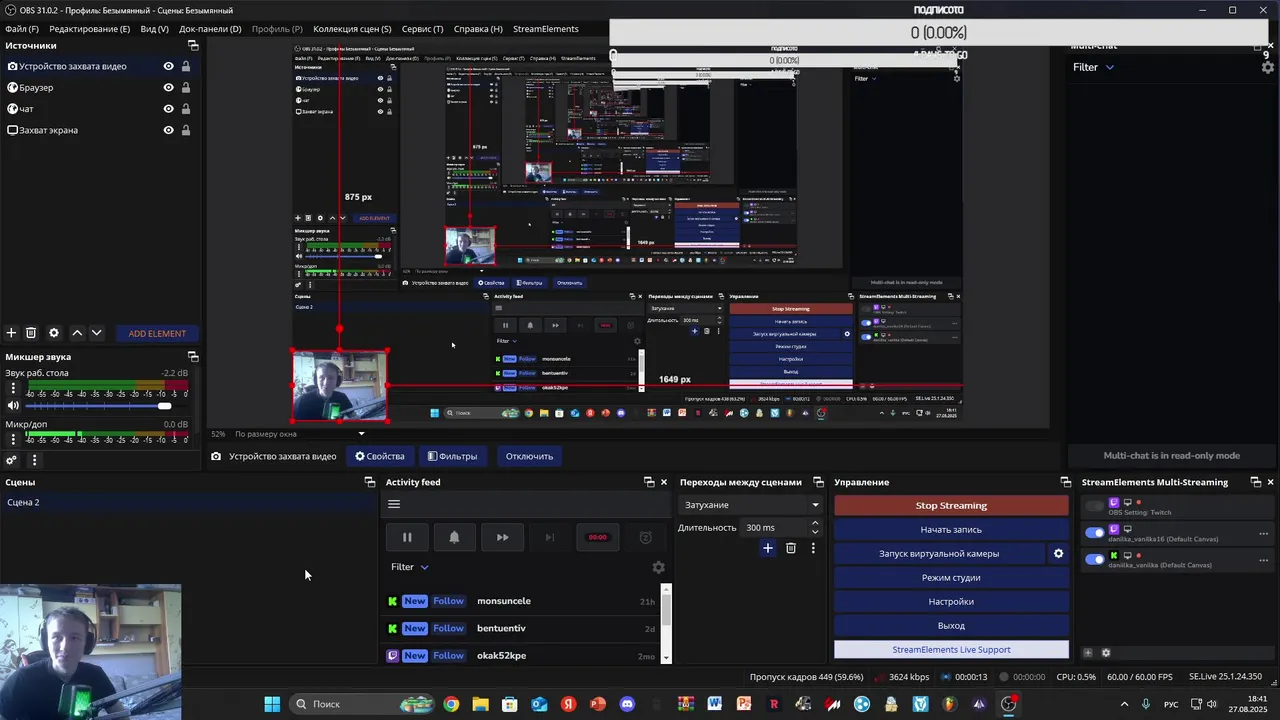Open Звук раб. стола options dots
This screenshot has height=720, width=1280.
tap(13, 388)
